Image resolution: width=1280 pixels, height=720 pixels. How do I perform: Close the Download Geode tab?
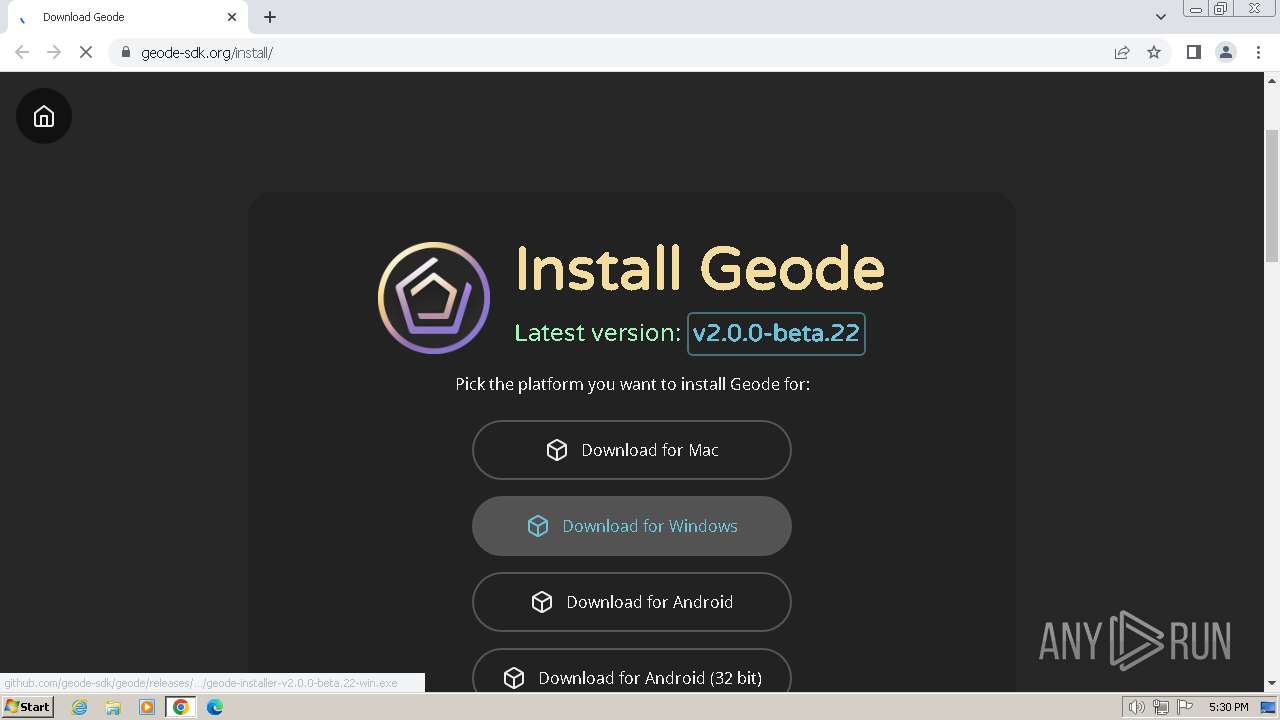(232, 17)
